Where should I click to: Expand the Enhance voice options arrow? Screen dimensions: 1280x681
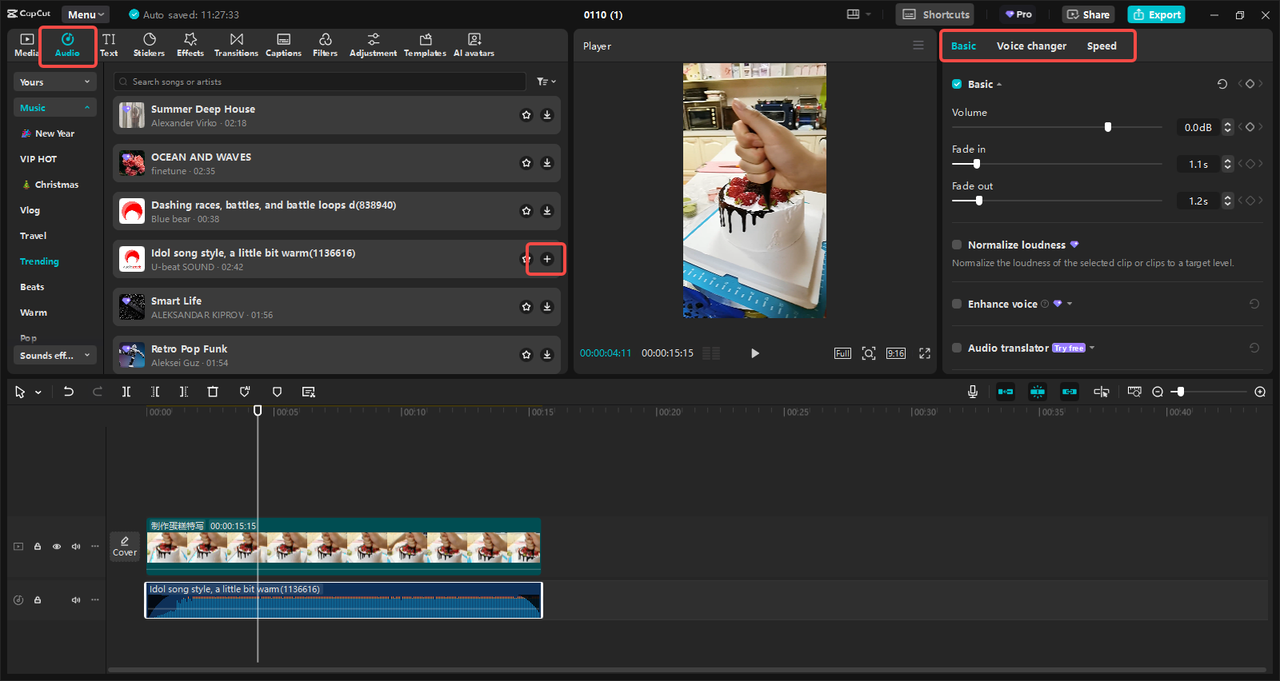click(x=1069, y=304)
